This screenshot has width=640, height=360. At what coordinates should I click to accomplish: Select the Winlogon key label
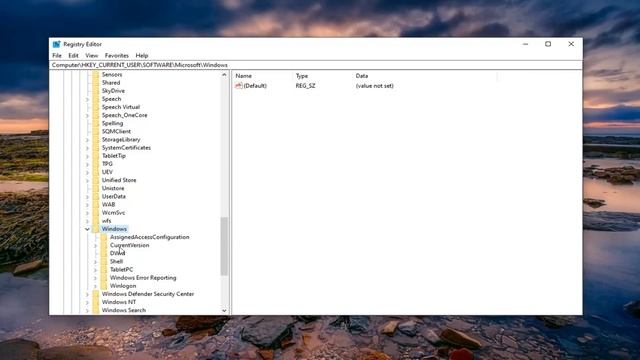click(x=123, y=286)
